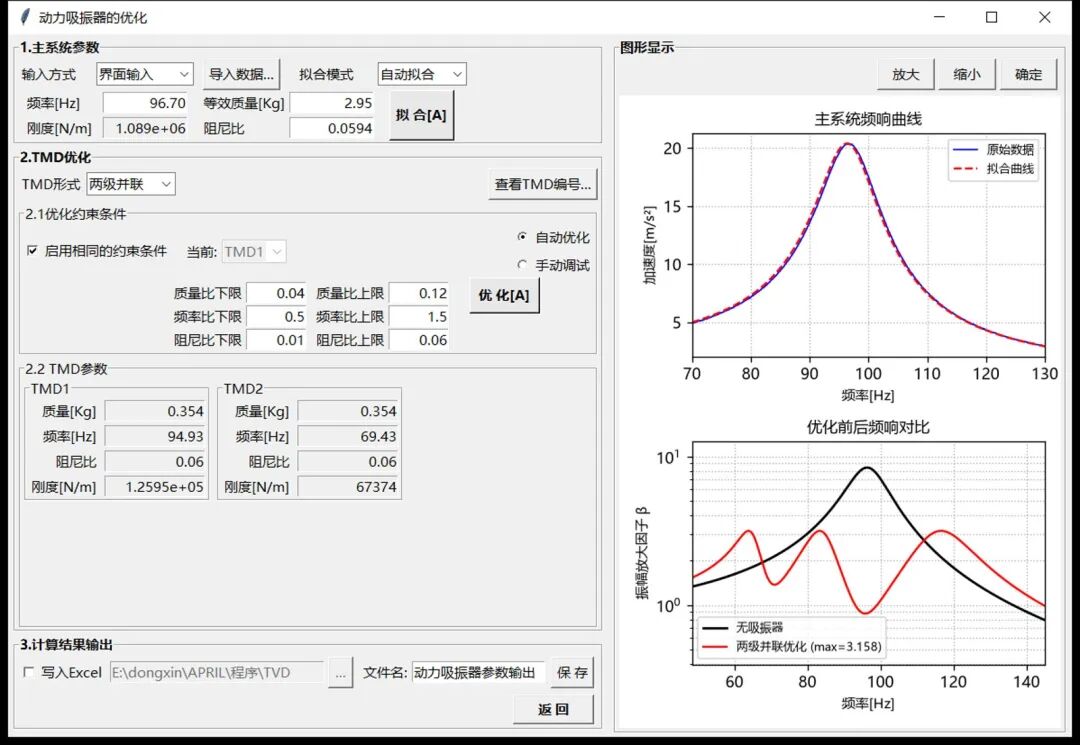Click the 两级并联优化 (max=3.158) legend entry
The height and width of the screenshot is (745, 1080).
[x=791, y=647]
